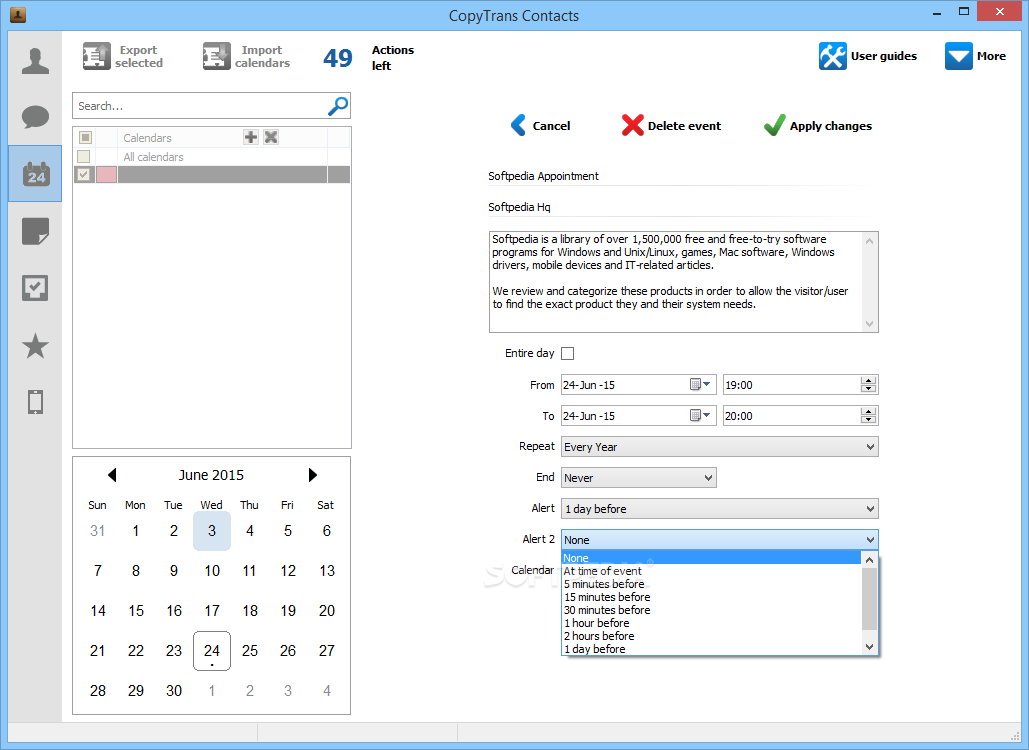Click inside the event description text area
Viewport: 1029px width, 750px height.
[676, 281]
